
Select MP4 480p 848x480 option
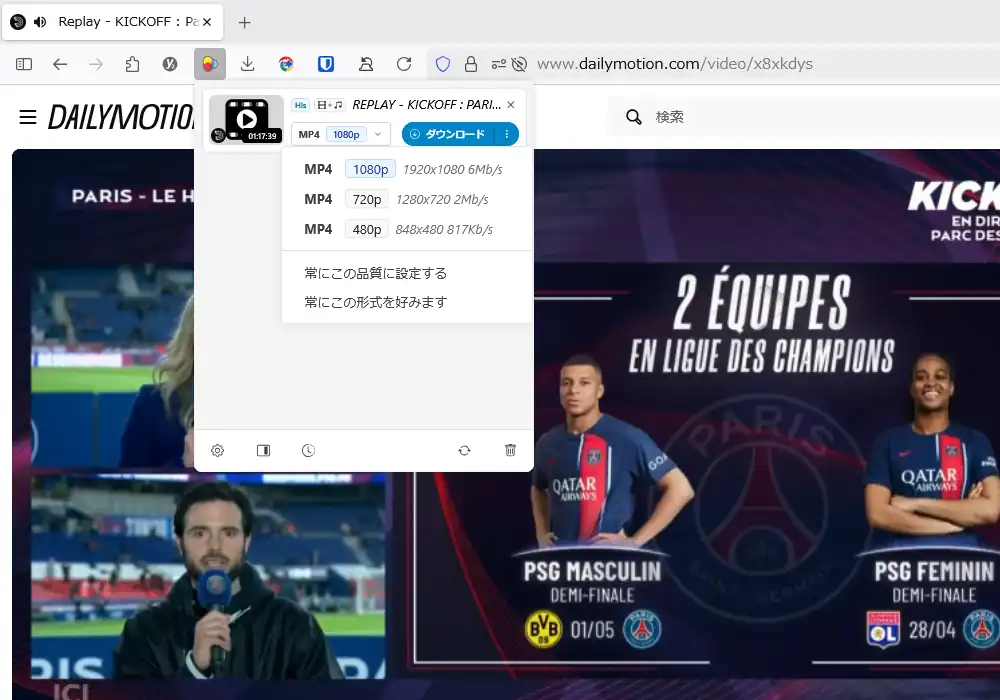(x=407, y=230)
